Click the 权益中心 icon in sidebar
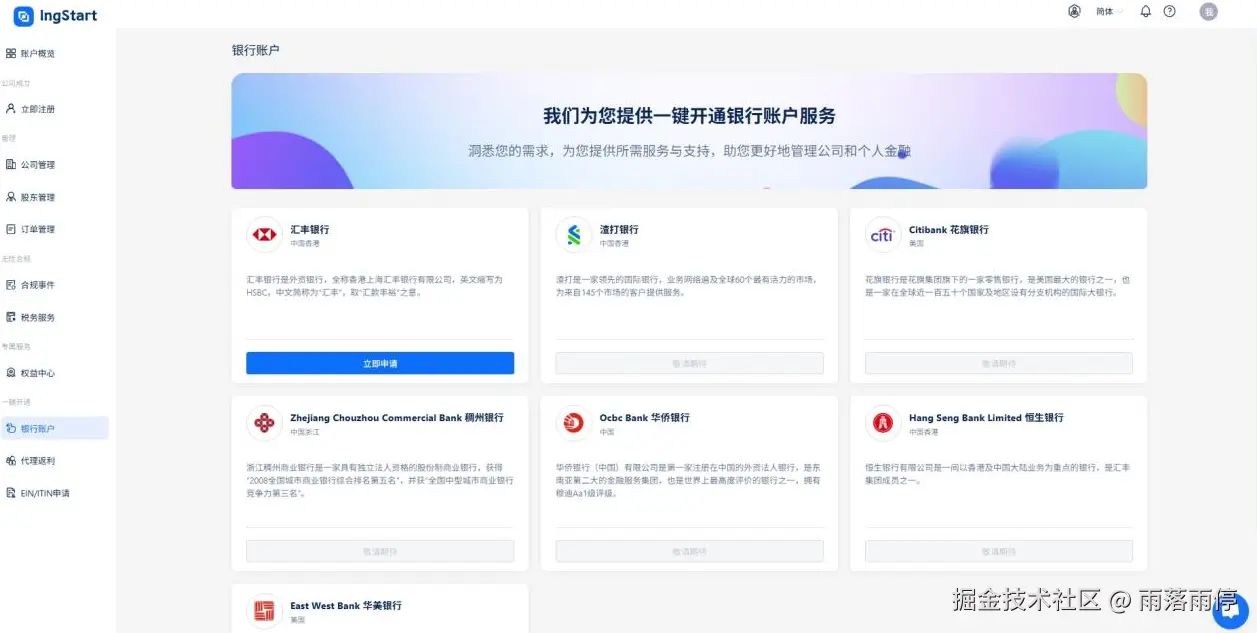The width and height of the screenshot is (1257, 633). pyautogui.click(x=11, y=373)
